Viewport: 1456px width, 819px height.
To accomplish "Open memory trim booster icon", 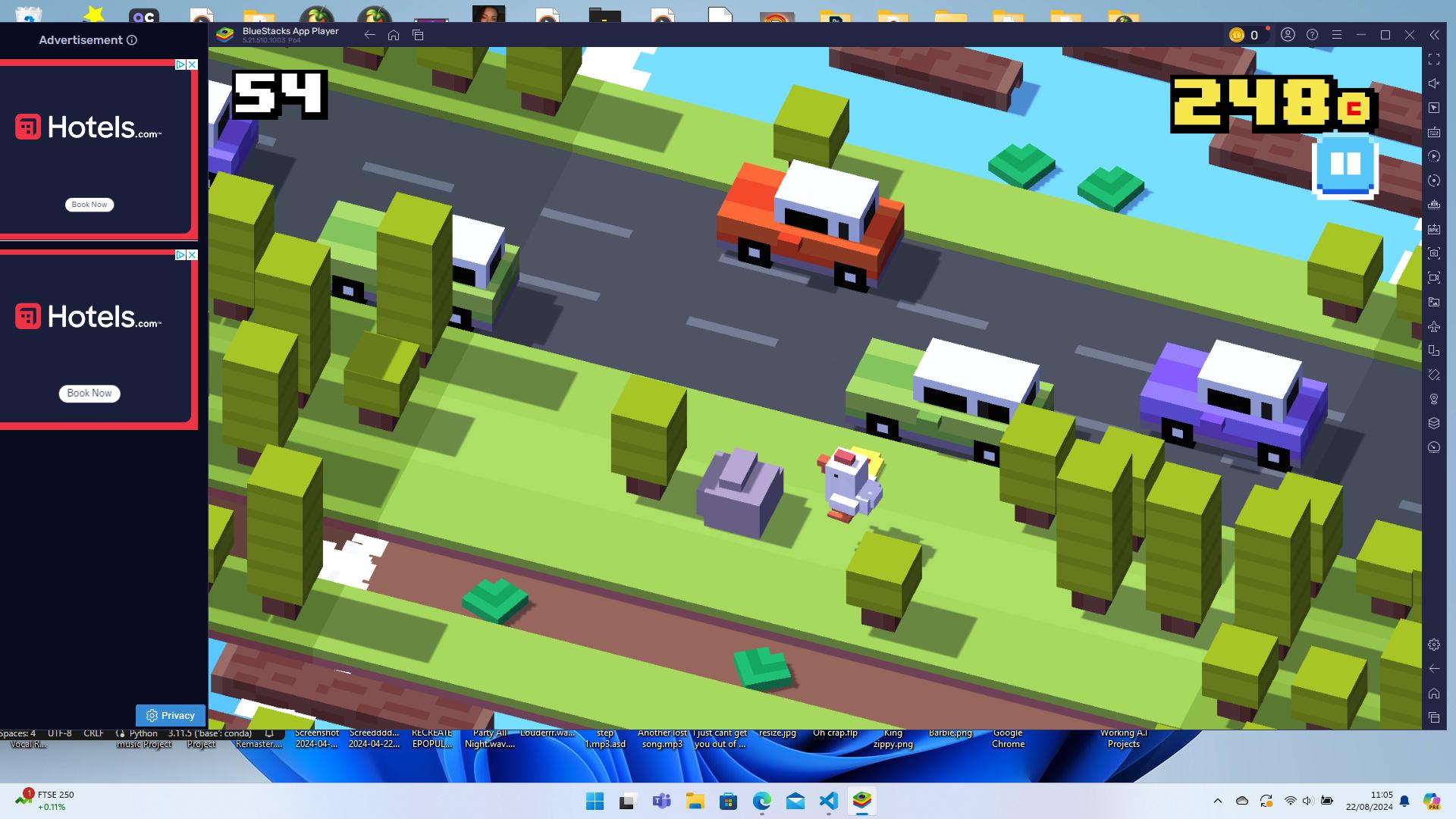I will (x=1434, y=205).
